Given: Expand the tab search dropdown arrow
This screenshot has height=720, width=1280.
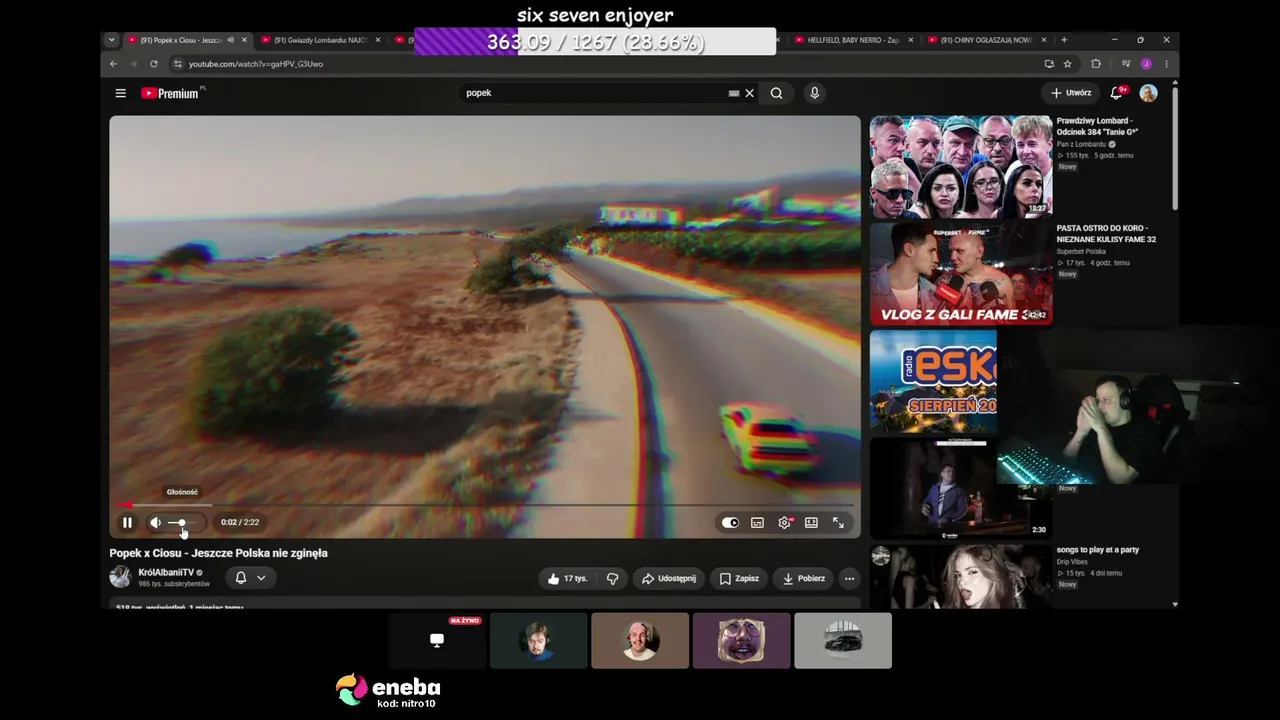Looking at the screenshot, I should coord(110,40).
